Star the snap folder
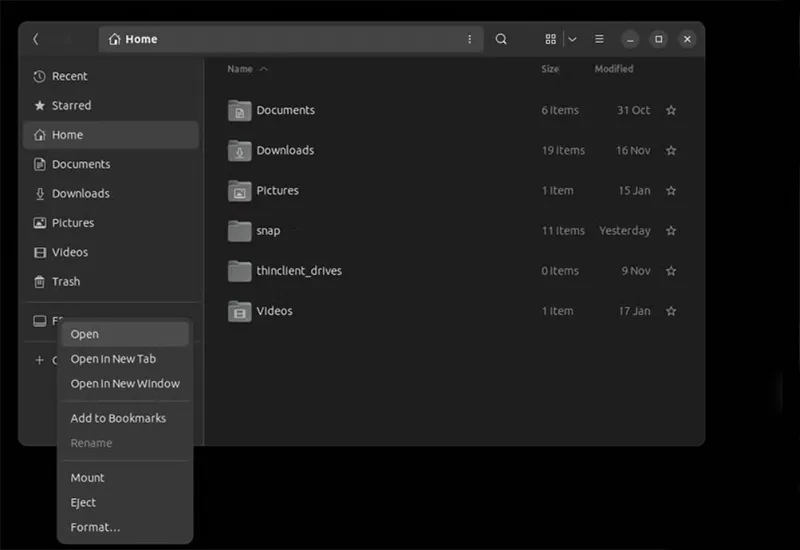This screenshot has height=550, width=800. (671, 231)
